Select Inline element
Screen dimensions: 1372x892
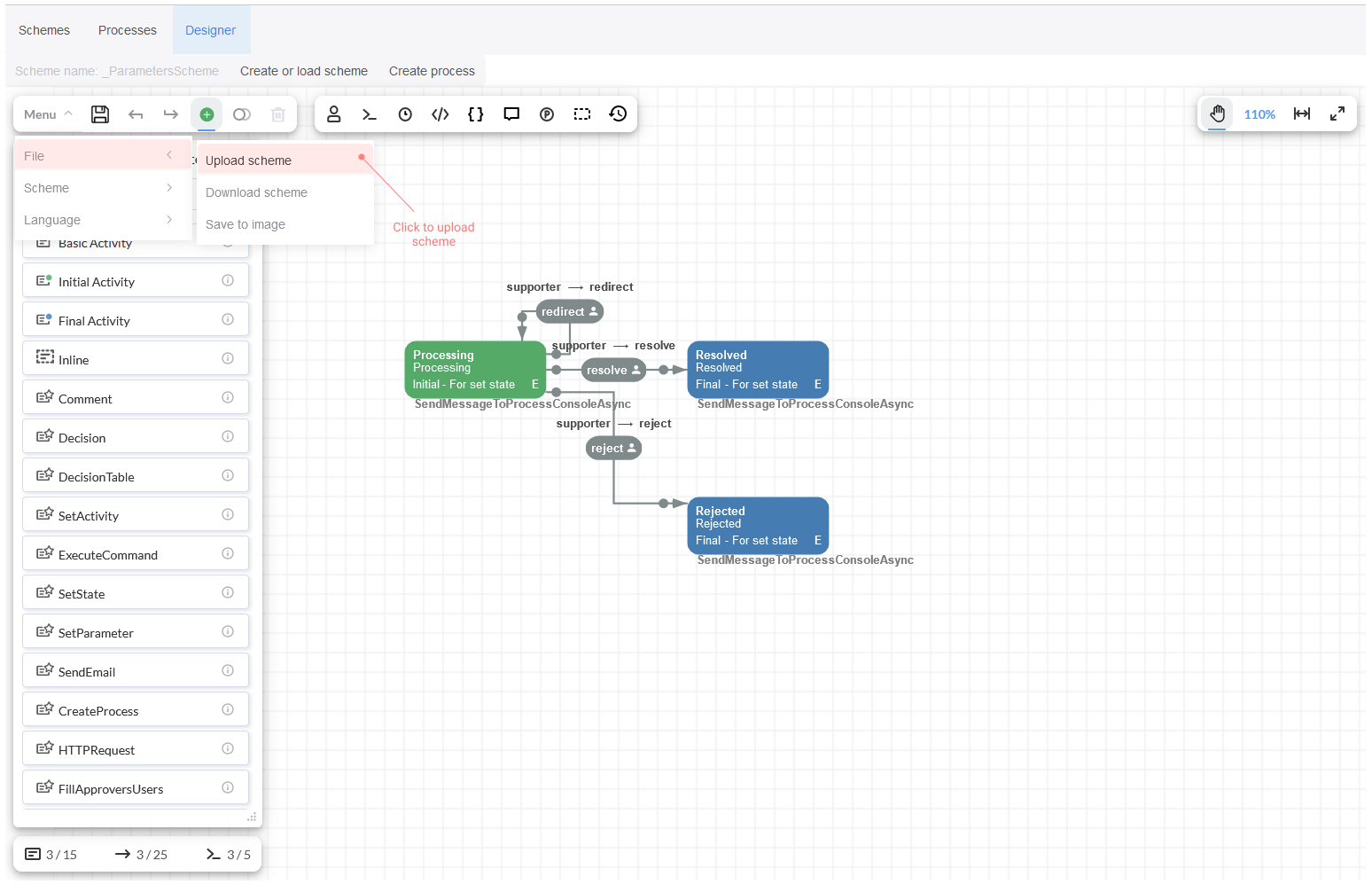pyautogui.click(x=136, y=359)
